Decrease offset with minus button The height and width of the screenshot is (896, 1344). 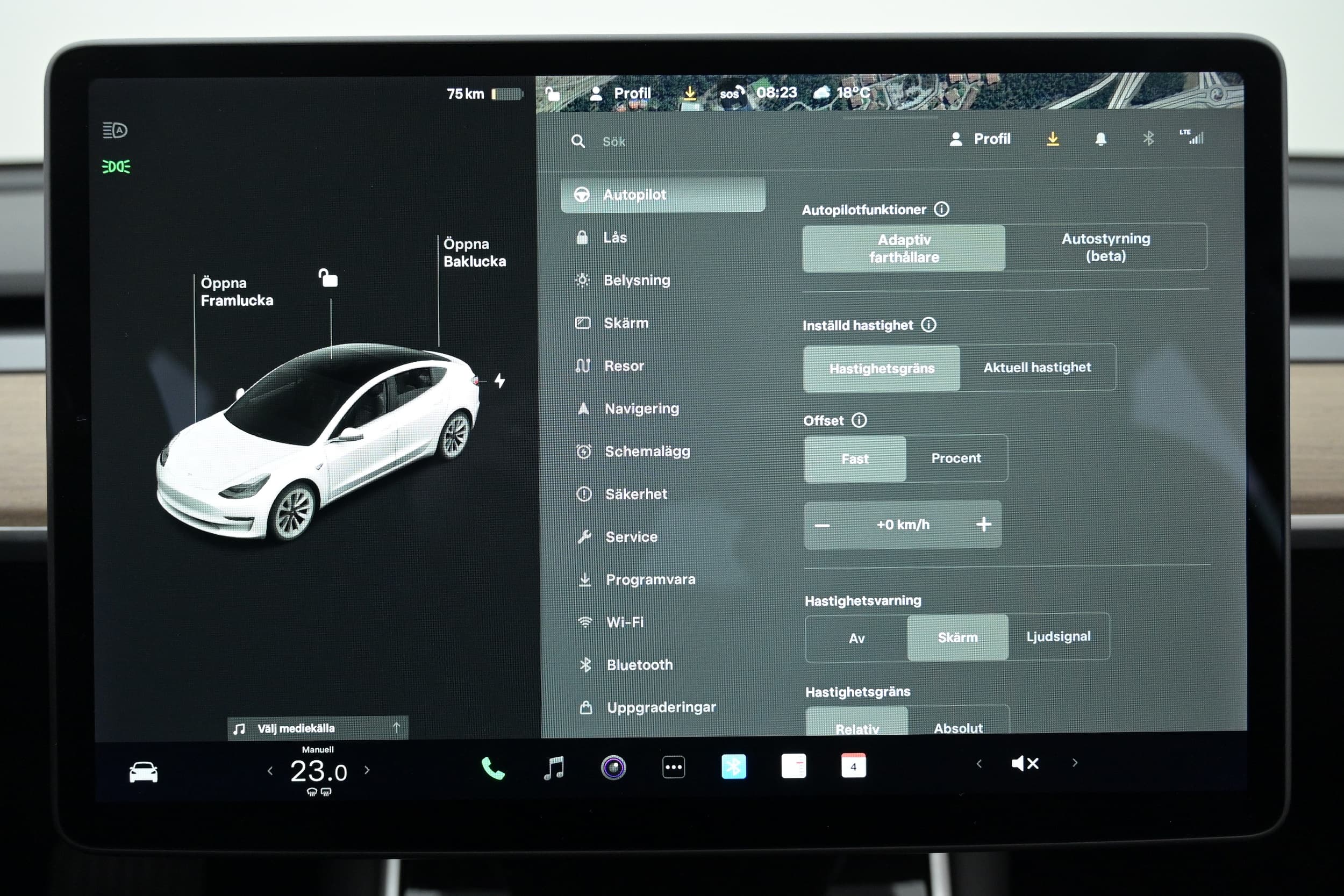pyautogui.click(x=821, y=526)
